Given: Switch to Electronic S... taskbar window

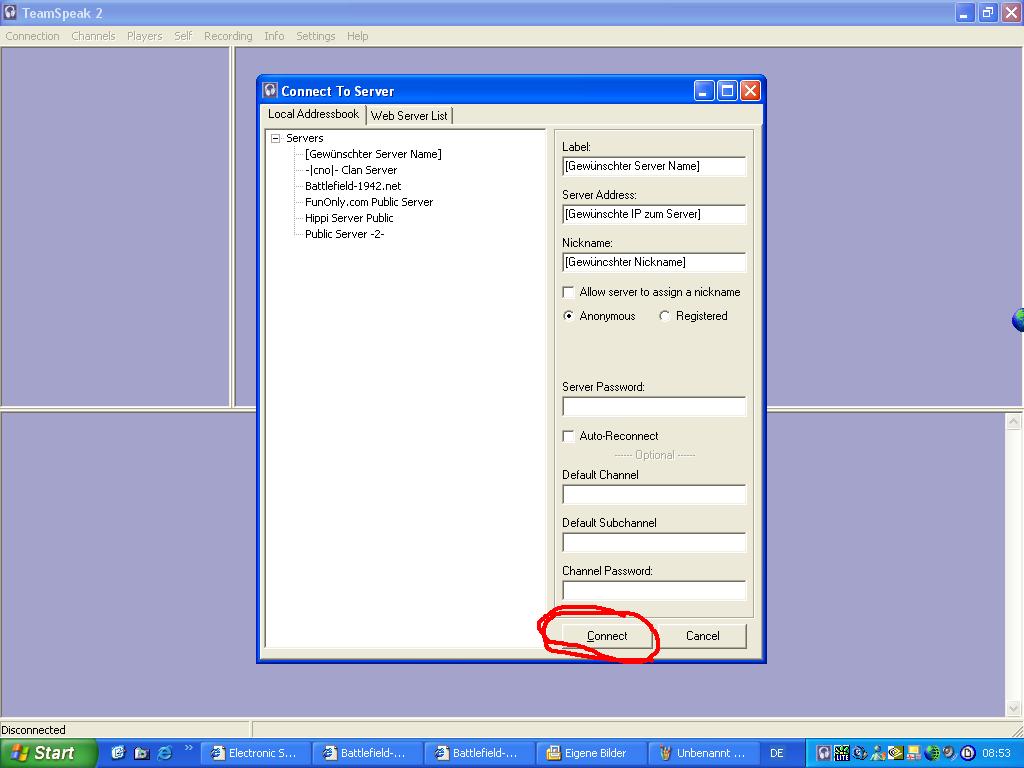Looking at the screenshot, I should (255, 753).
